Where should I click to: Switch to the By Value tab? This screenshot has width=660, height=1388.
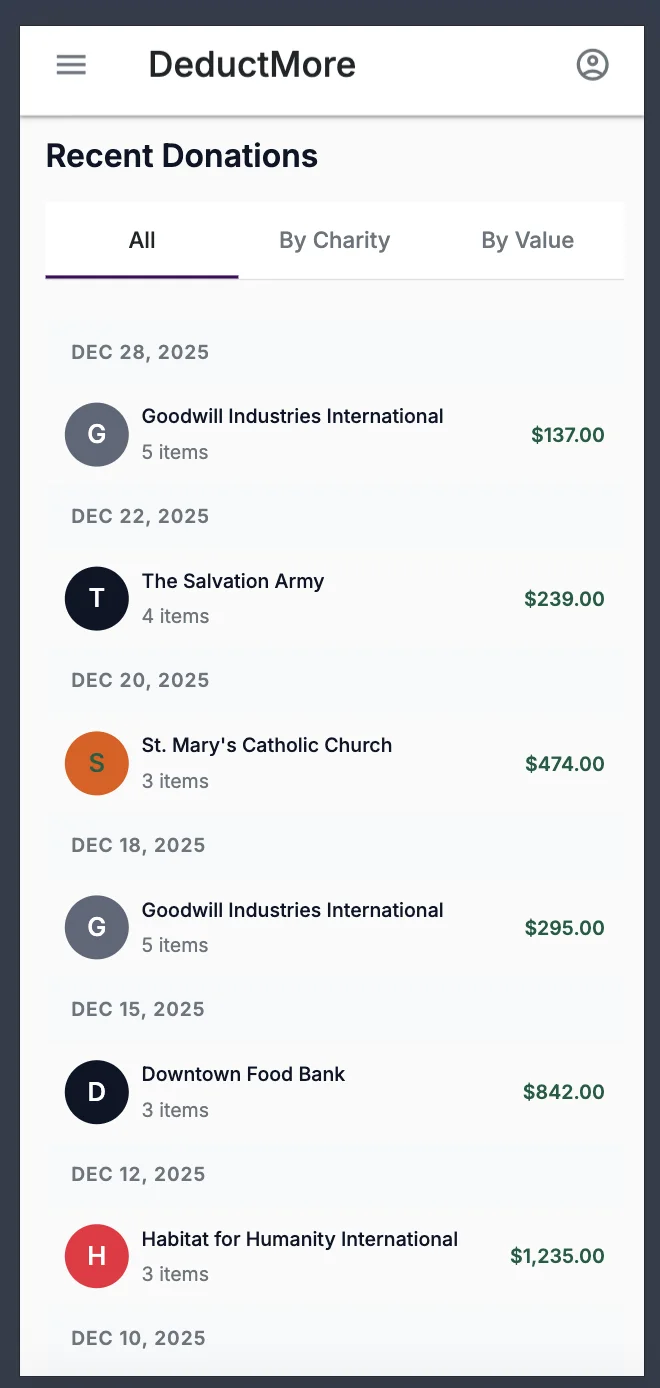[527, 241]
